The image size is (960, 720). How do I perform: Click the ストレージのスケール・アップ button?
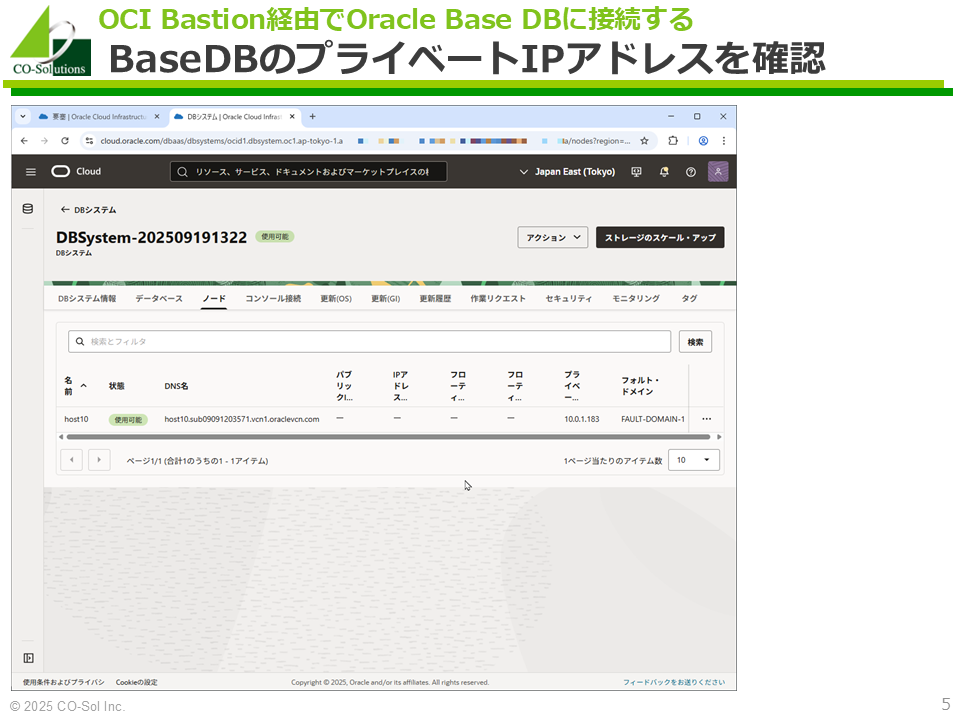pyautogui.click(x=660, y=238)
